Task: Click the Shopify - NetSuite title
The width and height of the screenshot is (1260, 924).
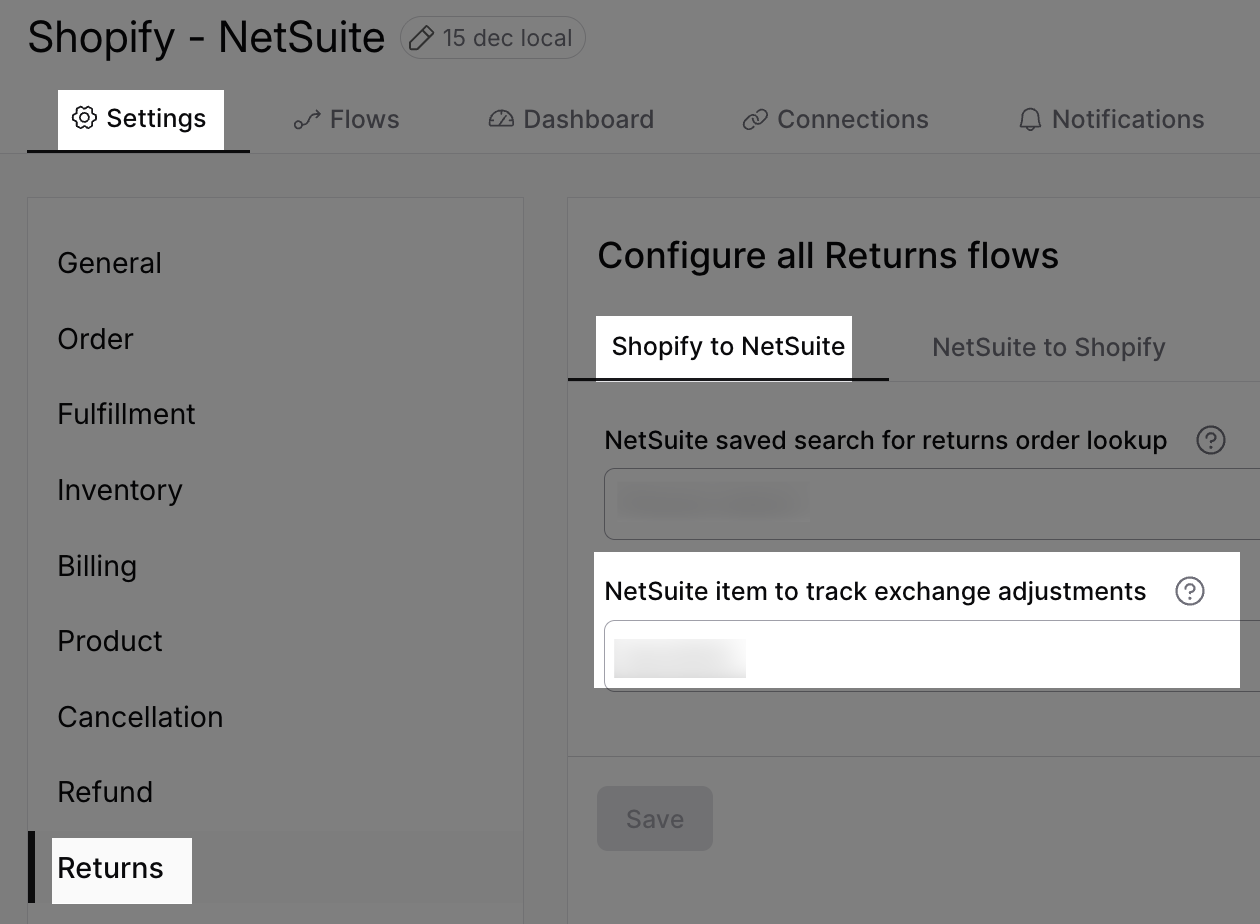Action: point(206,38)
